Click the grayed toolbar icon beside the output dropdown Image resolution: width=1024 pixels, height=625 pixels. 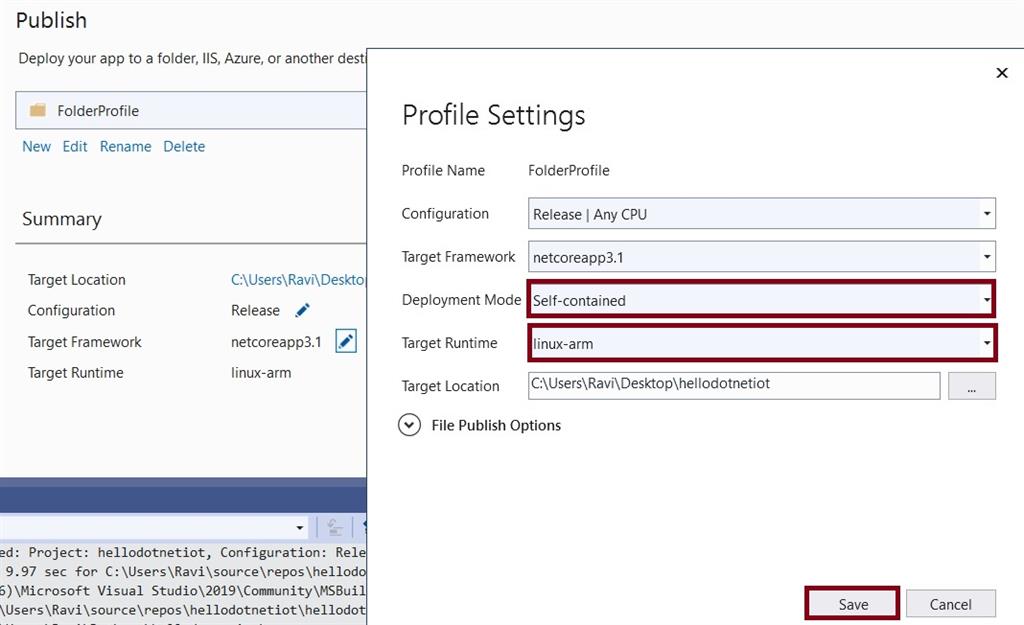click(336, 527)
